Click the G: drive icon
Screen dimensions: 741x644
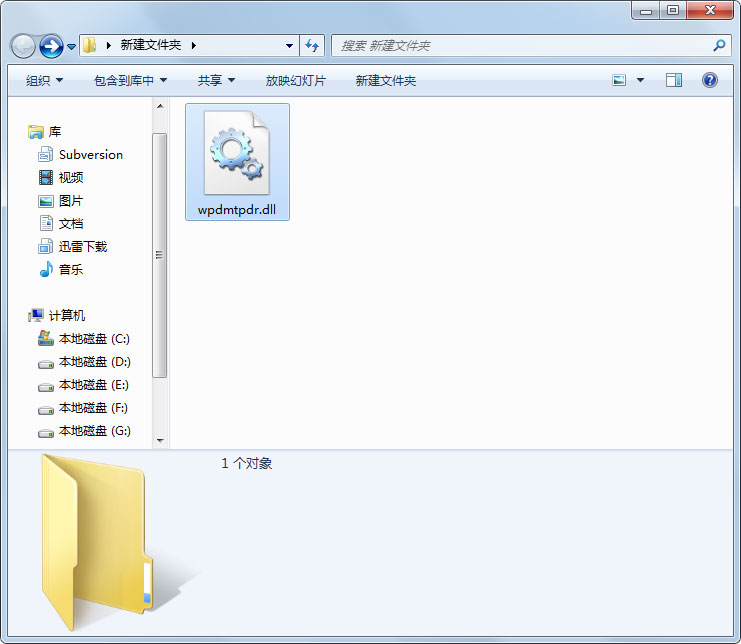(45, 433)
